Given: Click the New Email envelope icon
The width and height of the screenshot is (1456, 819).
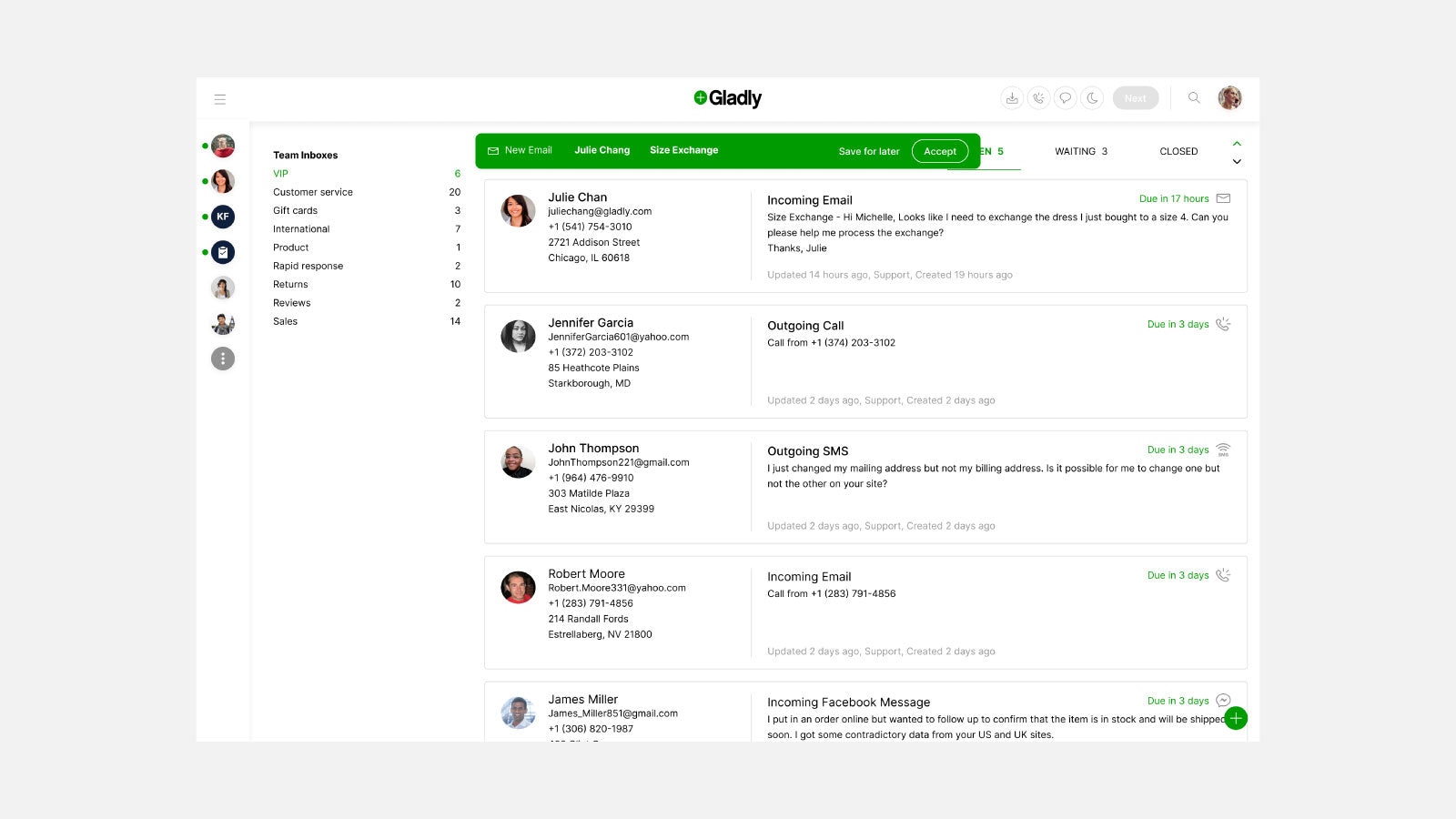Looking at the screenshot, I should tap(492, 150).
